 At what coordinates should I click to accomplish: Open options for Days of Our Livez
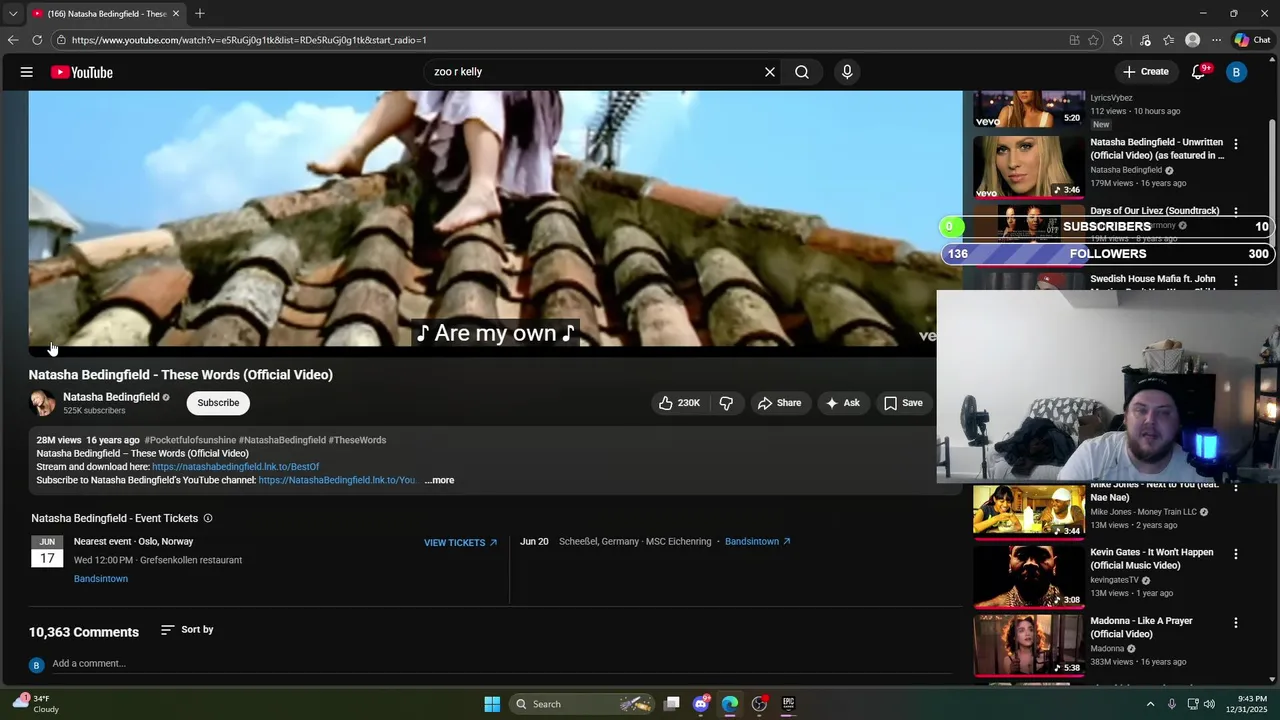(1236, 212)
